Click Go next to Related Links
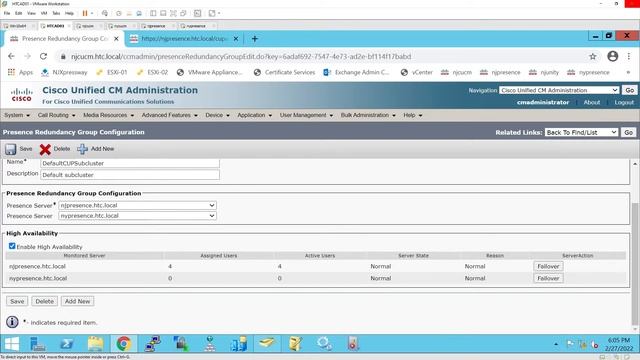 pos(629,132)
